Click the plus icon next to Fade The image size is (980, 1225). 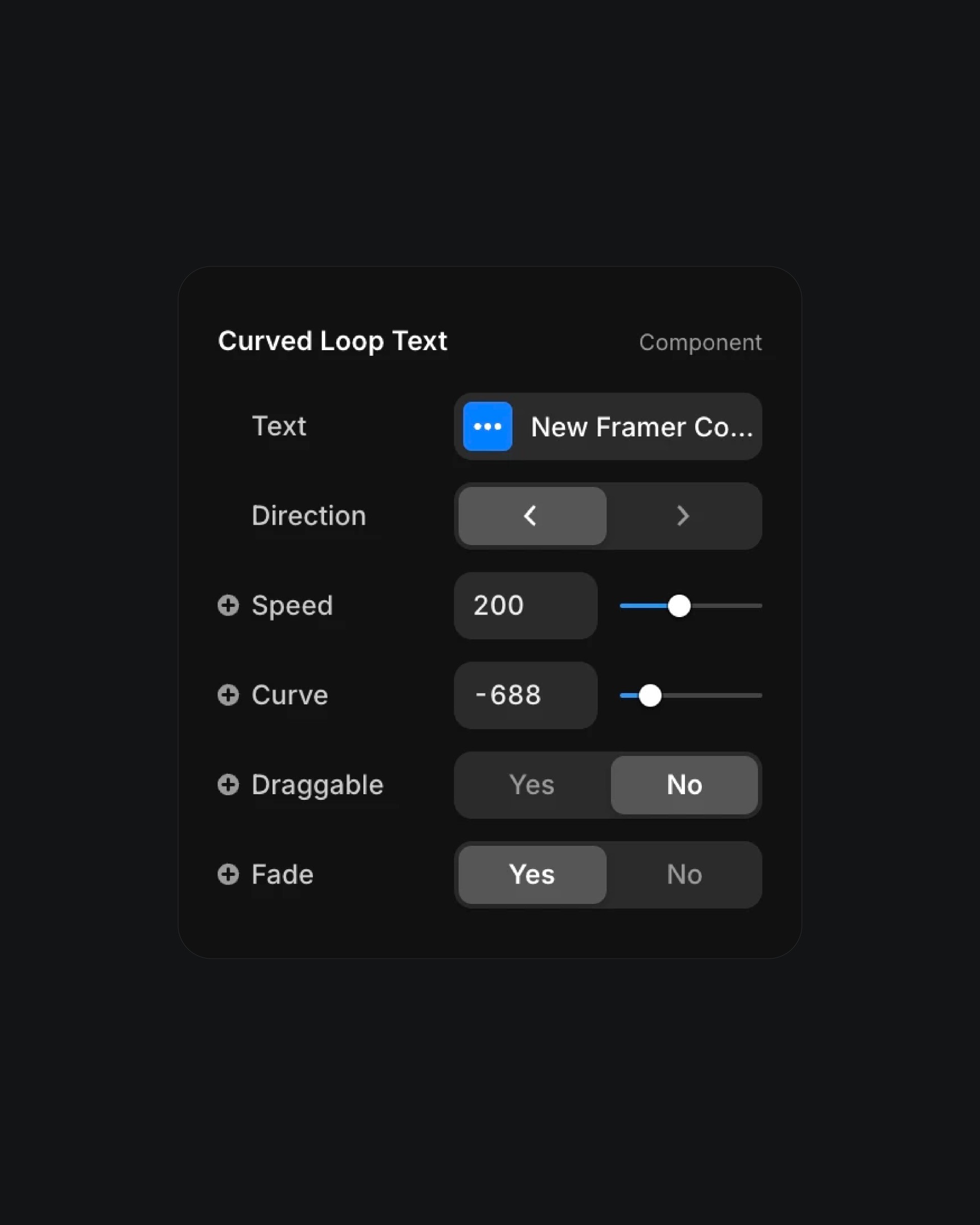click(228, 874)
